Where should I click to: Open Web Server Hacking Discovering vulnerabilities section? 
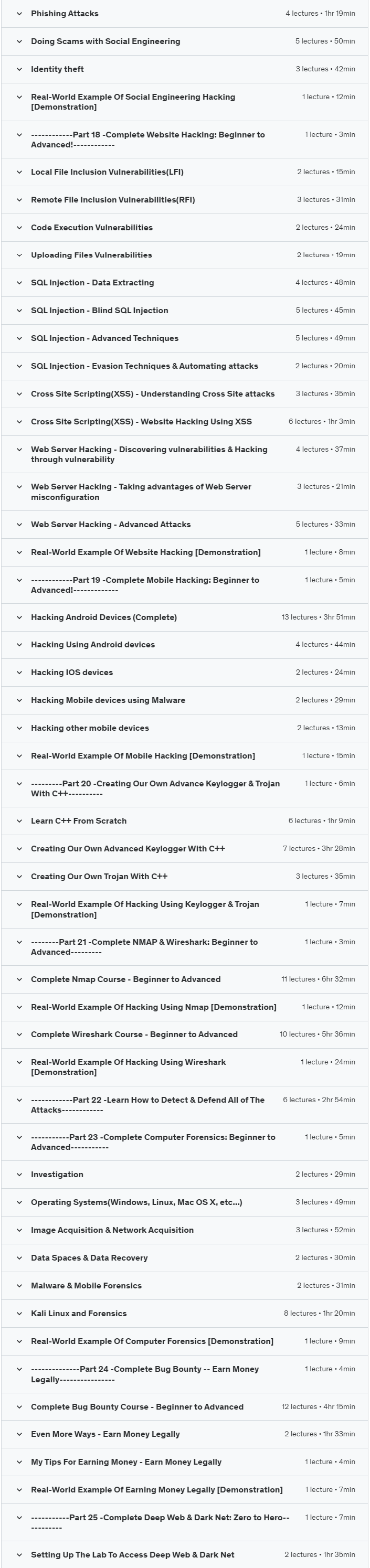click(x=149, y=454)
